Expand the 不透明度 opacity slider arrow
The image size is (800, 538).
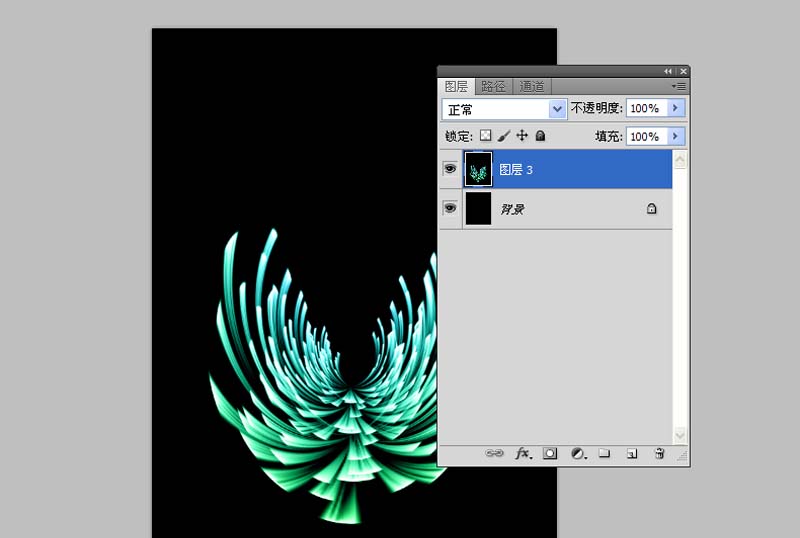click(675, 108)
